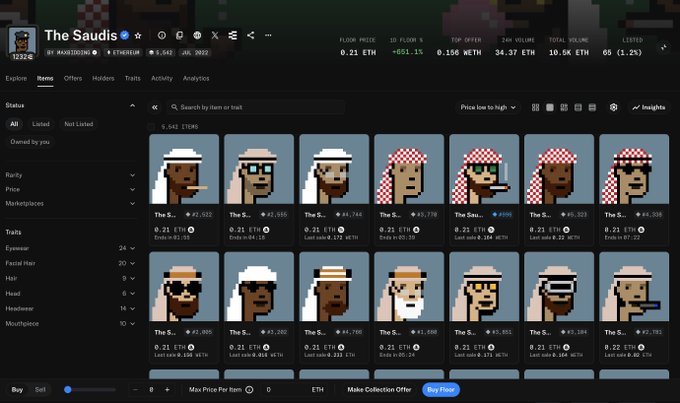Open the Traits tab
The image size is (680, 403).
[133, 79]
